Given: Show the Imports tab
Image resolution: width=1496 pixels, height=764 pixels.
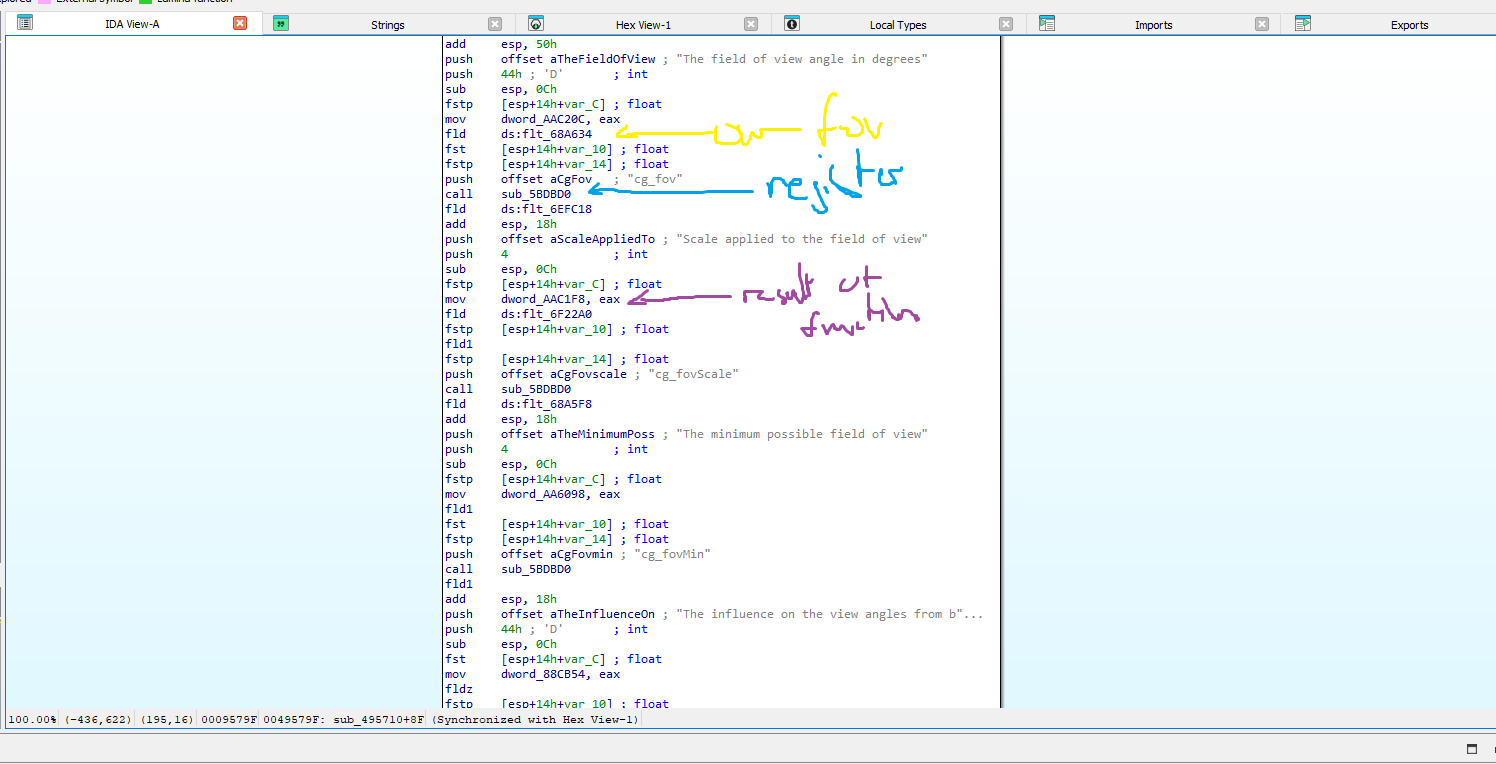Looking at the screenshot, I should [1153, 24].
